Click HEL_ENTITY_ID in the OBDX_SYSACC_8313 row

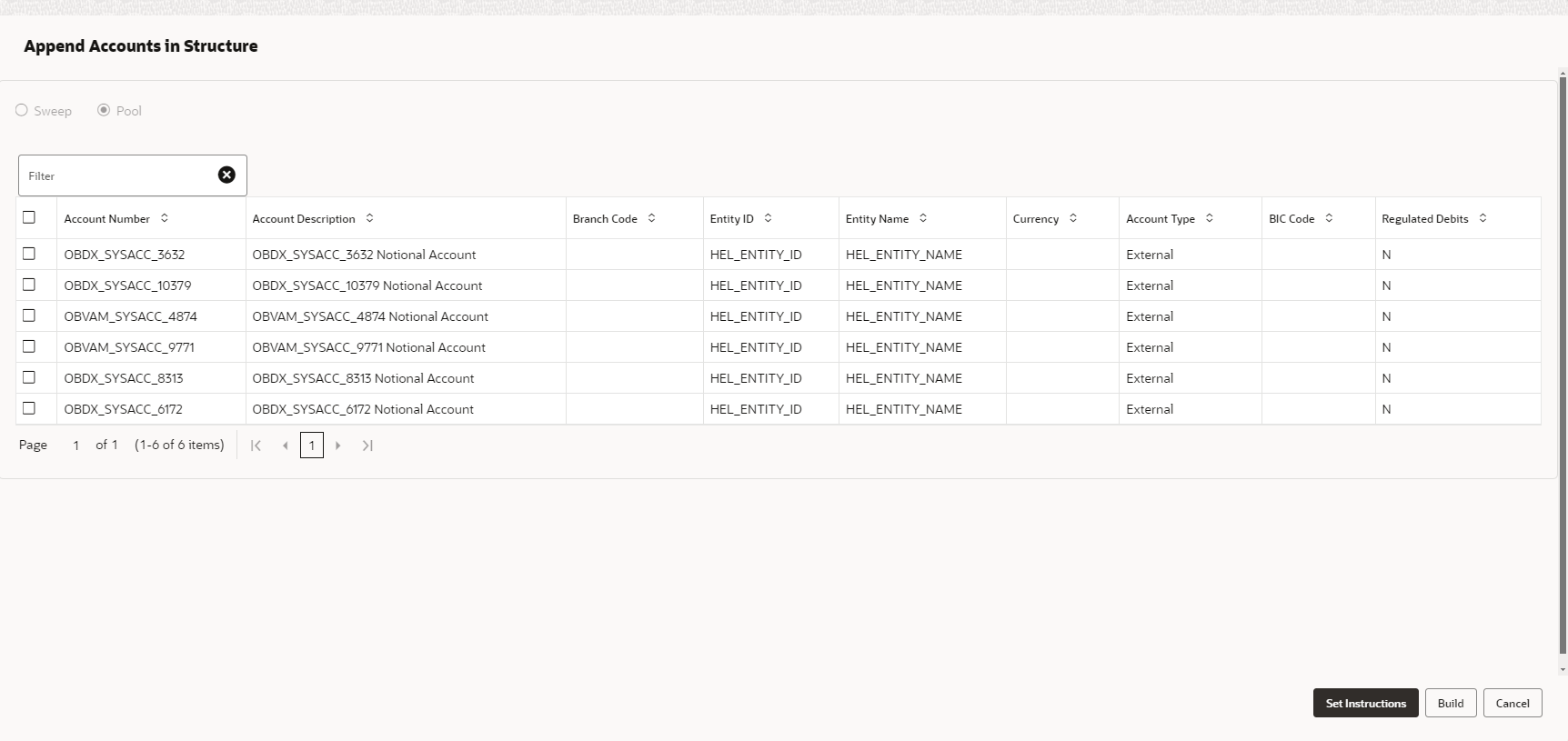pyautogui.click(x=756, y=378)
